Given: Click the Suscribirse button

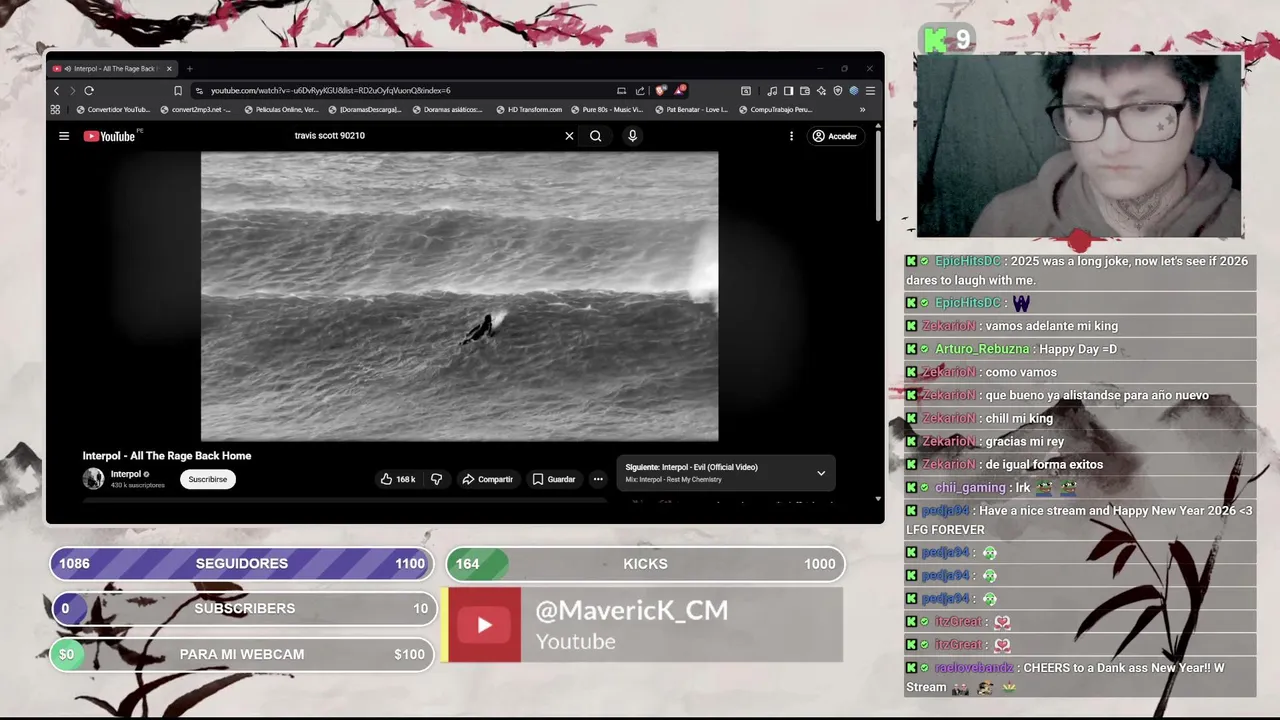Looking at the screenshot, I should pyautogui.click(x=208, y=479).
